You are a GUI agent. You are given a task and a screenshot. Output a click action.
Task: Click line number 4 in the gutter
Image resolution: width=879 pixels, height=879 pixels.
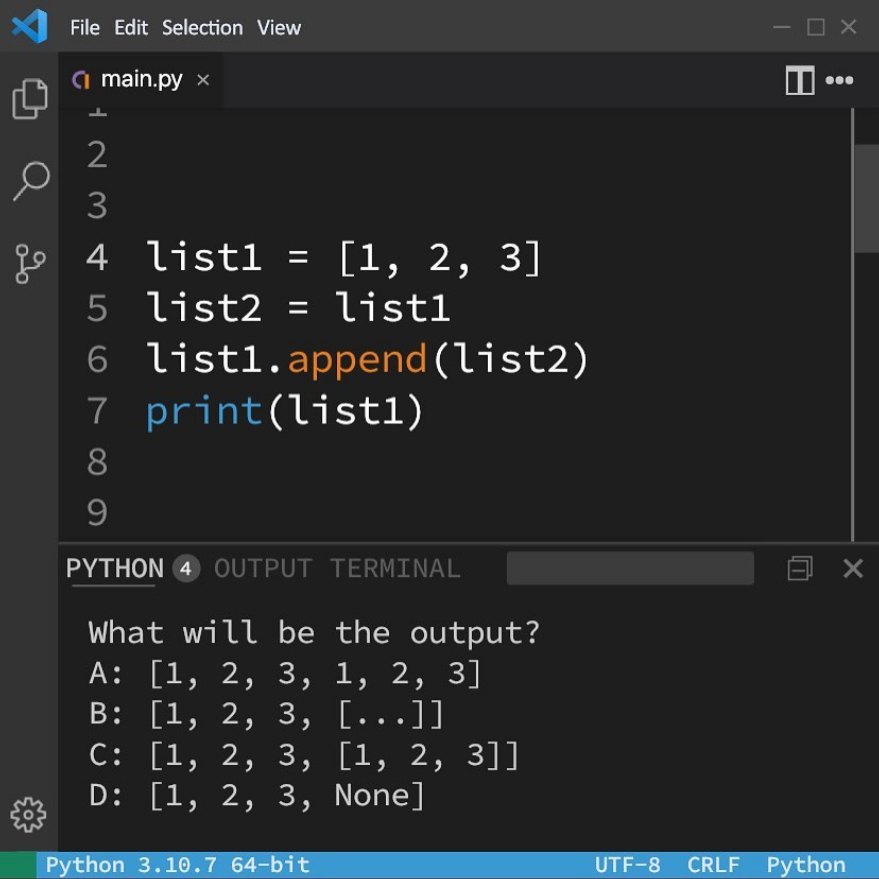tap(97, 257)
